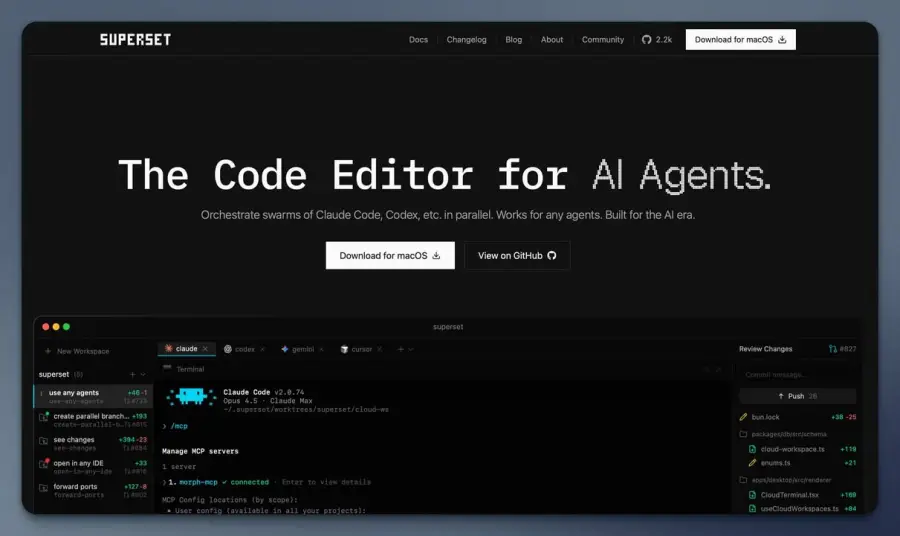Image resolution: width=900 pixels, height=536 pixels.
Task: Add workspace with plus next to superset
Action: click(133, 375)
